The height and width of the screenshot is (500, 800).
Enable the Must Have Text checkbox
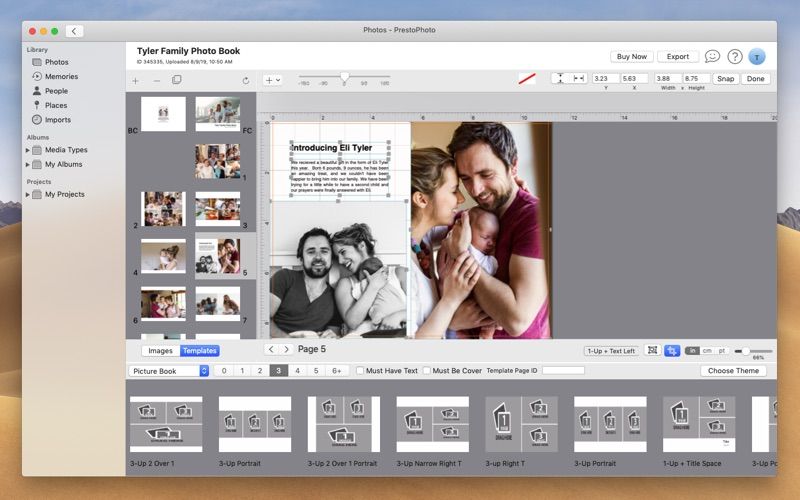tap(360, 371)
